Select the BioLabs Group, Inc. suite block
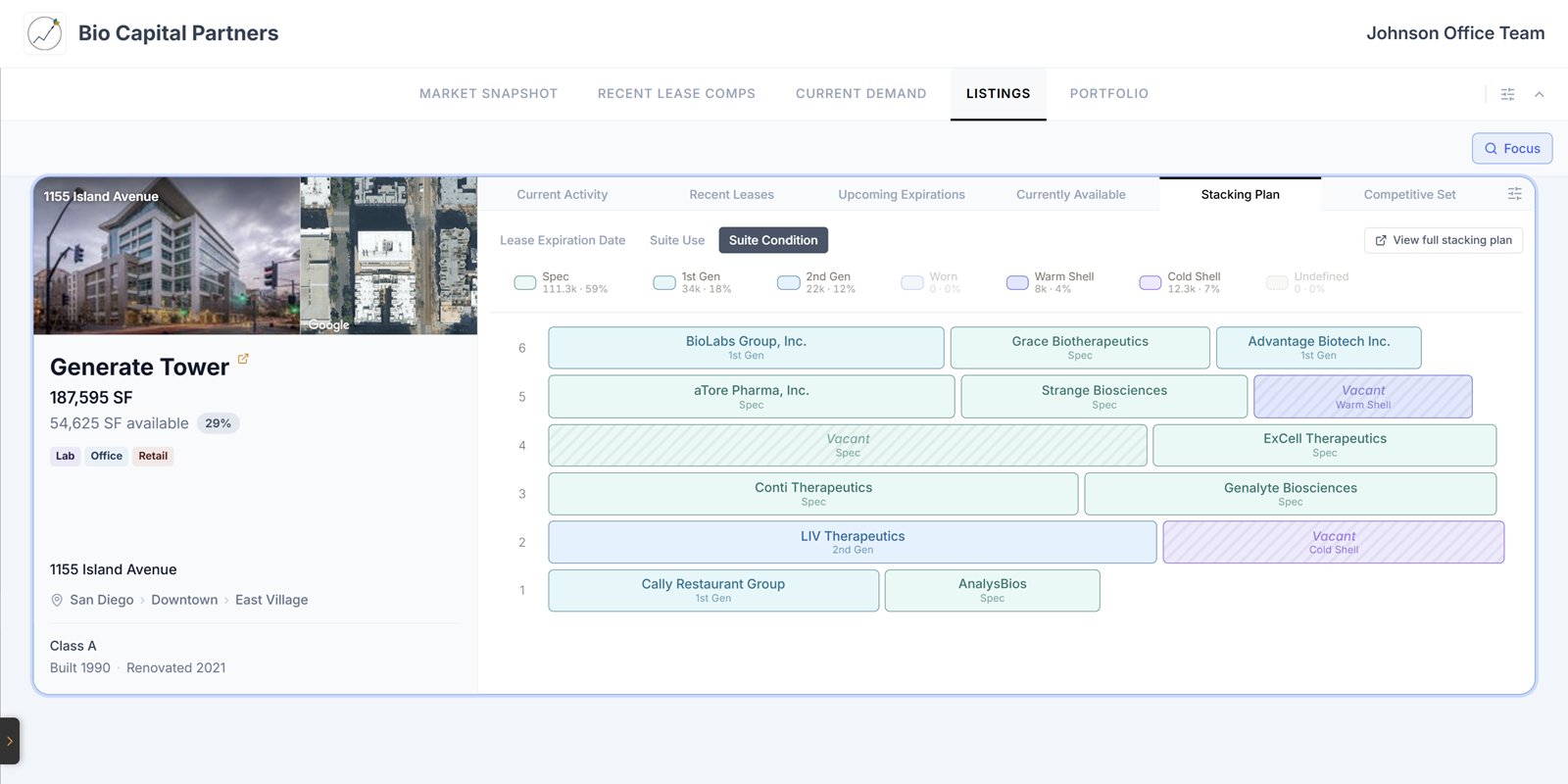1568x784 pixels. 747,348
